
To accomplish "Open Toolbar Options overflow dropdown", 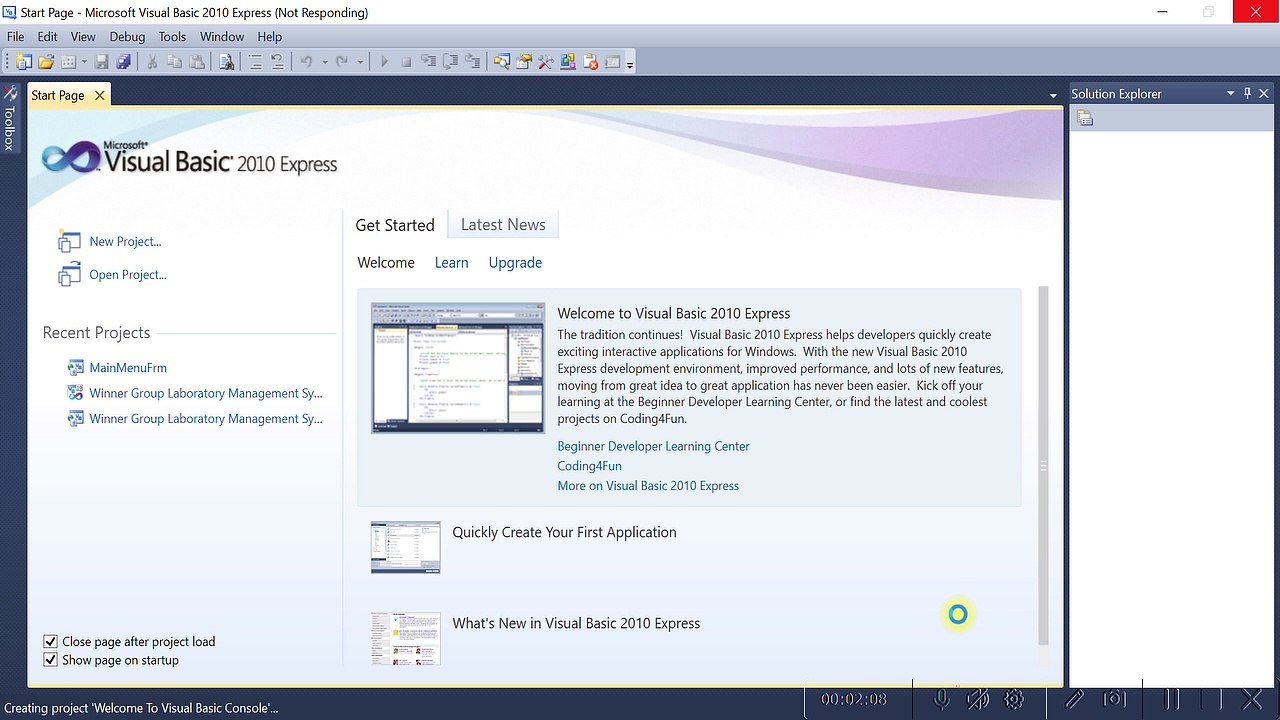I will click(x=629, y=64).
